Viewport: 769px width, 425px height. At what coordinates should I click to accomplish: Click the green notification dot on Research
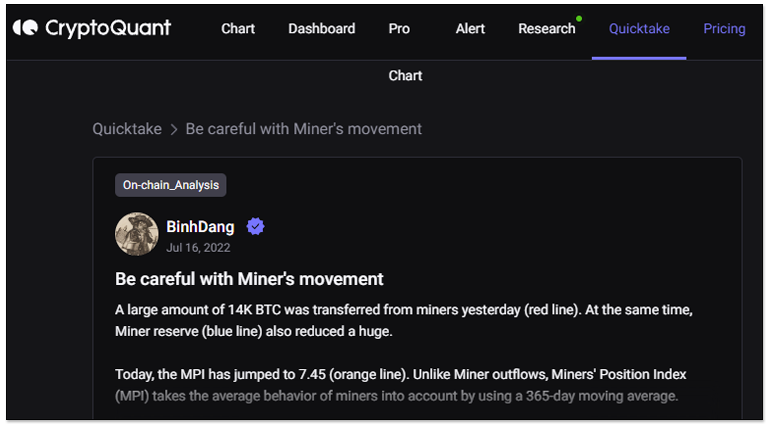click(579, 18)
